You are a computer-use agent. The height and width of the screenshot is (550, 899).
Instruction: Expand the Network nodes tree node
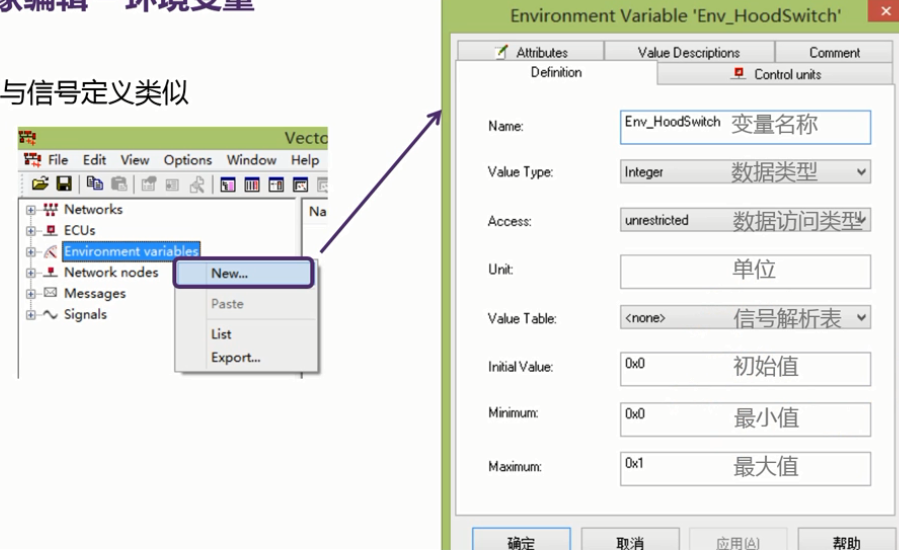[x=30, y=273]
